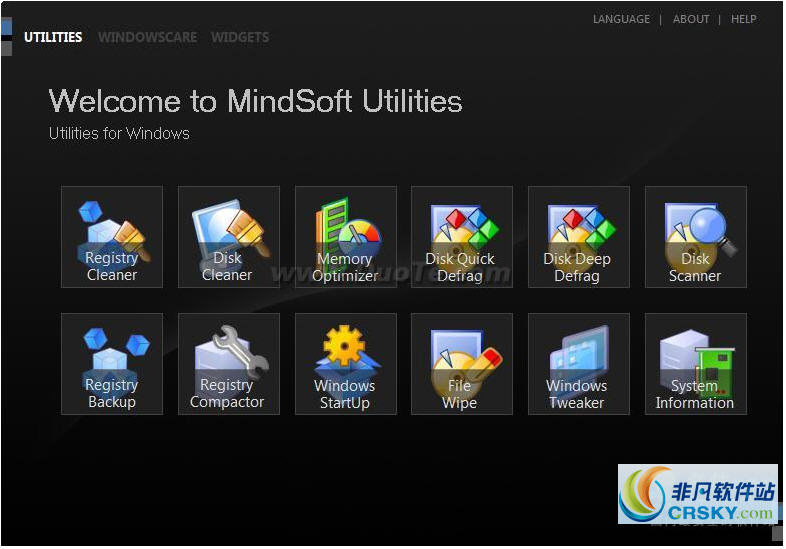The width and height of the screenshot is (786, 549).
Task: Open the WIDGETS tab
Action: pyautogui.click(x=240, y=37)
